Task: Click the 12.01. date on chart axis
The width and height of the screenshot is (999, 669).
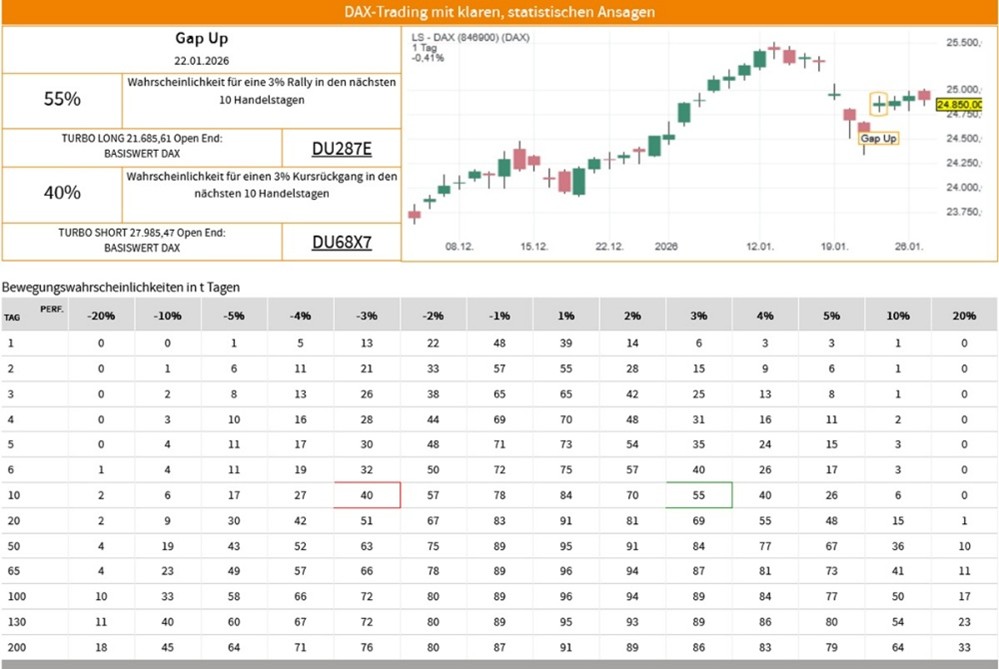Action: [x=760, y=246]
